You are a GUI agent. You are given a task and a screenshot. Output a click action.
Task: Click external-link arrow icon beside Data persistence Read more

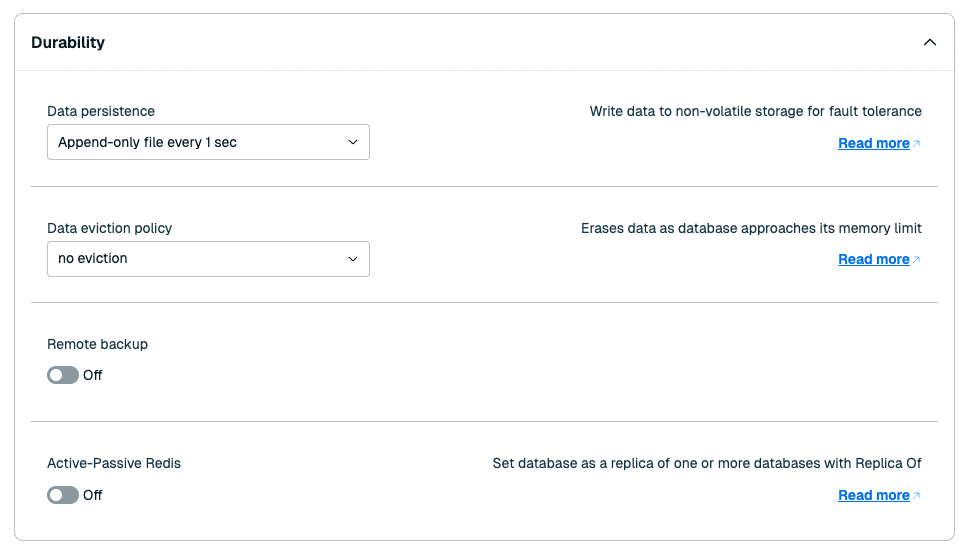(917, 144)
